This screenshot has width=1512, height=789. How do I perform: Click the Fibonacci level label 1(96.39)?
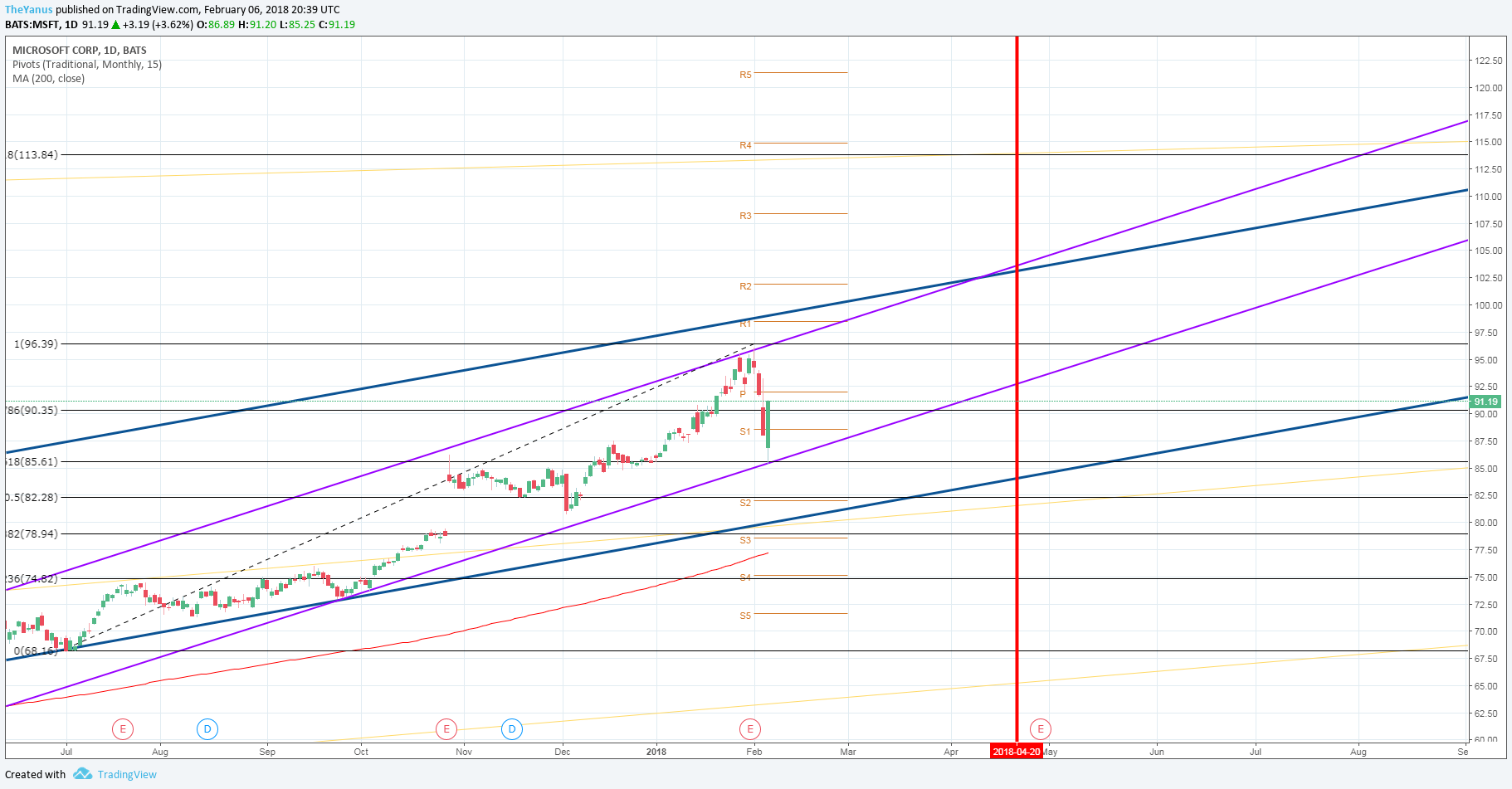point(36,343)
